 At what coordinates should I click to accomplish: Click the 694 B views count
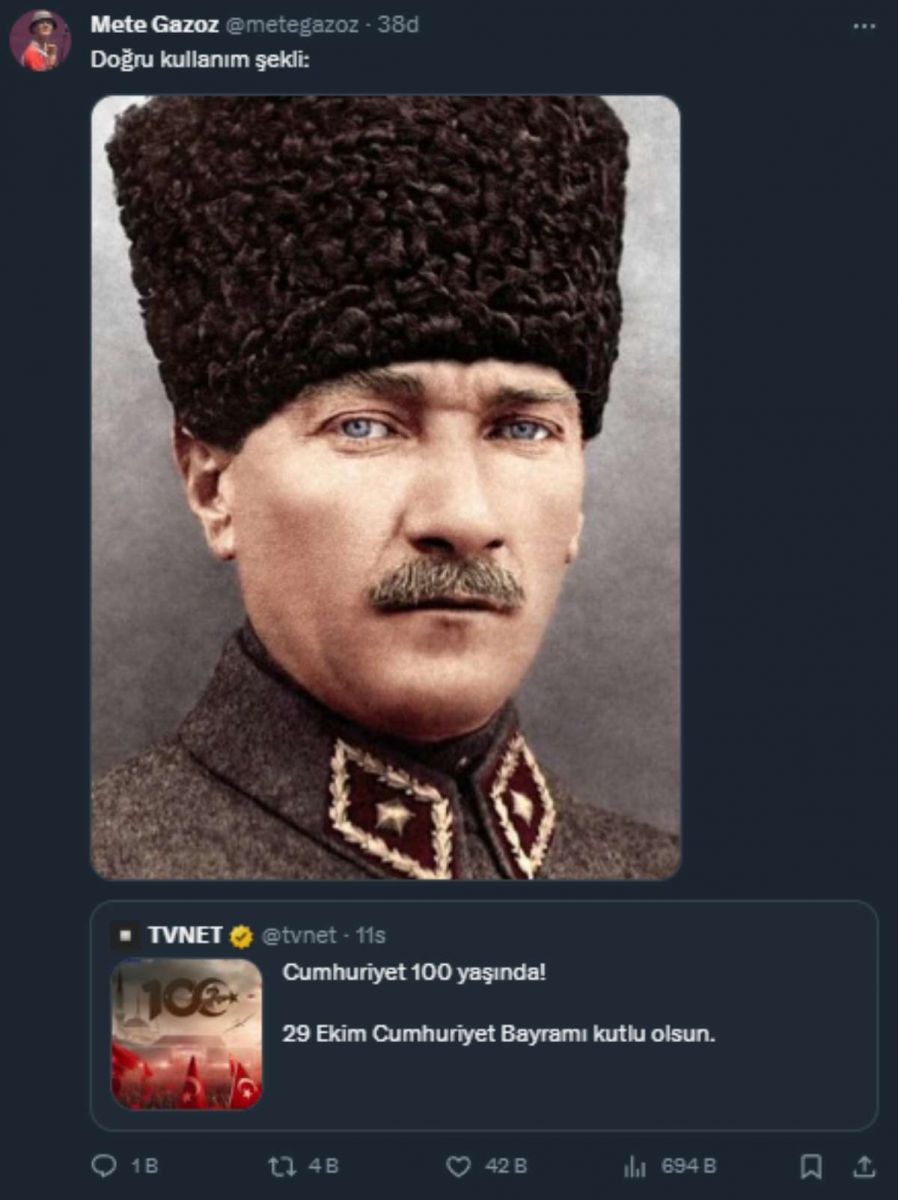pos(688,1166)
